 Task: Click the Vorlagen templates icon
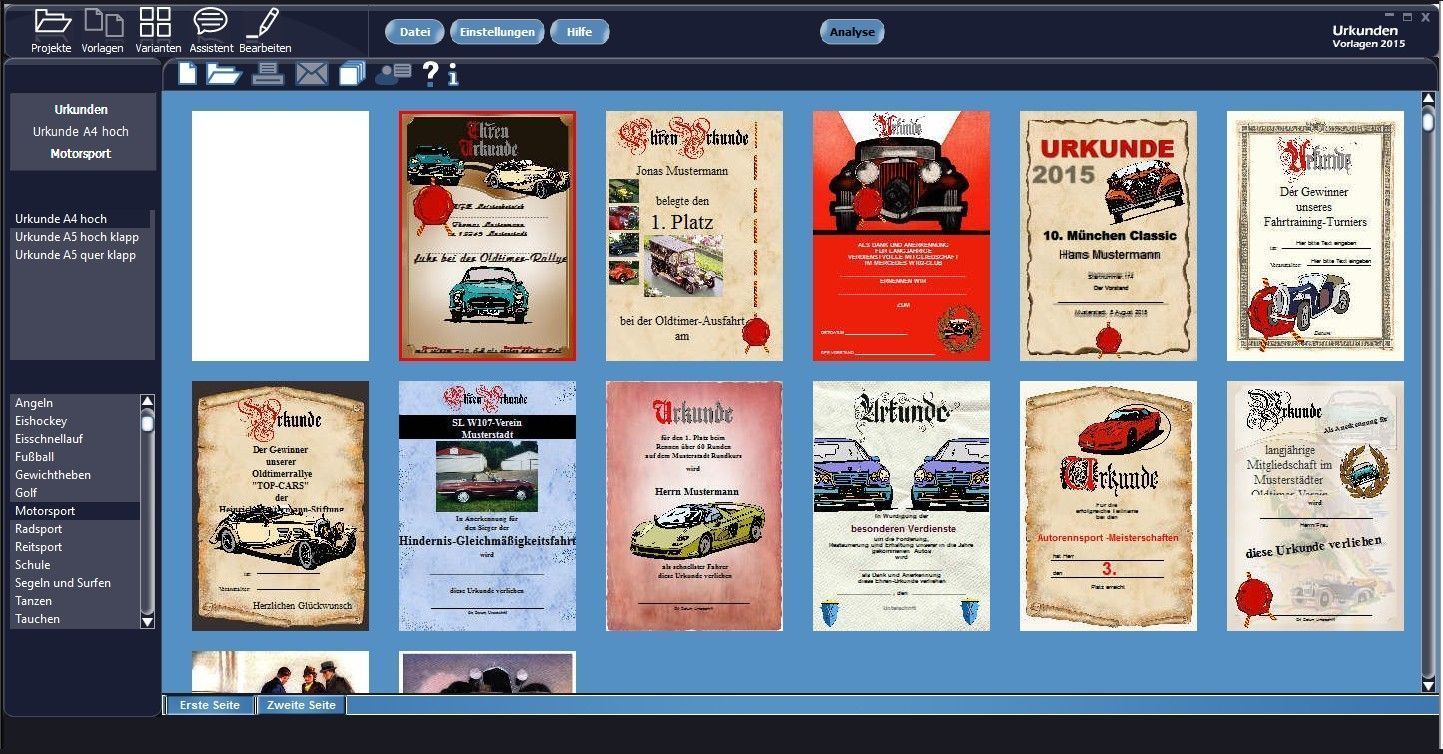(x=102, y=23)
